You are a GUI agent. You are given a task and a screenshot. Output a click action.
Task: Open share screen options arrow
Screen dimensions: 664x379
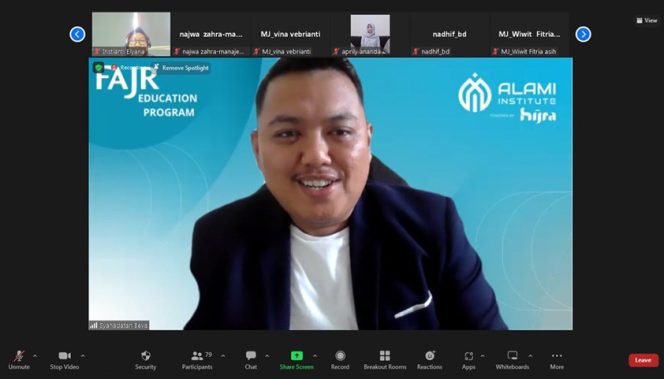point(315,356)
